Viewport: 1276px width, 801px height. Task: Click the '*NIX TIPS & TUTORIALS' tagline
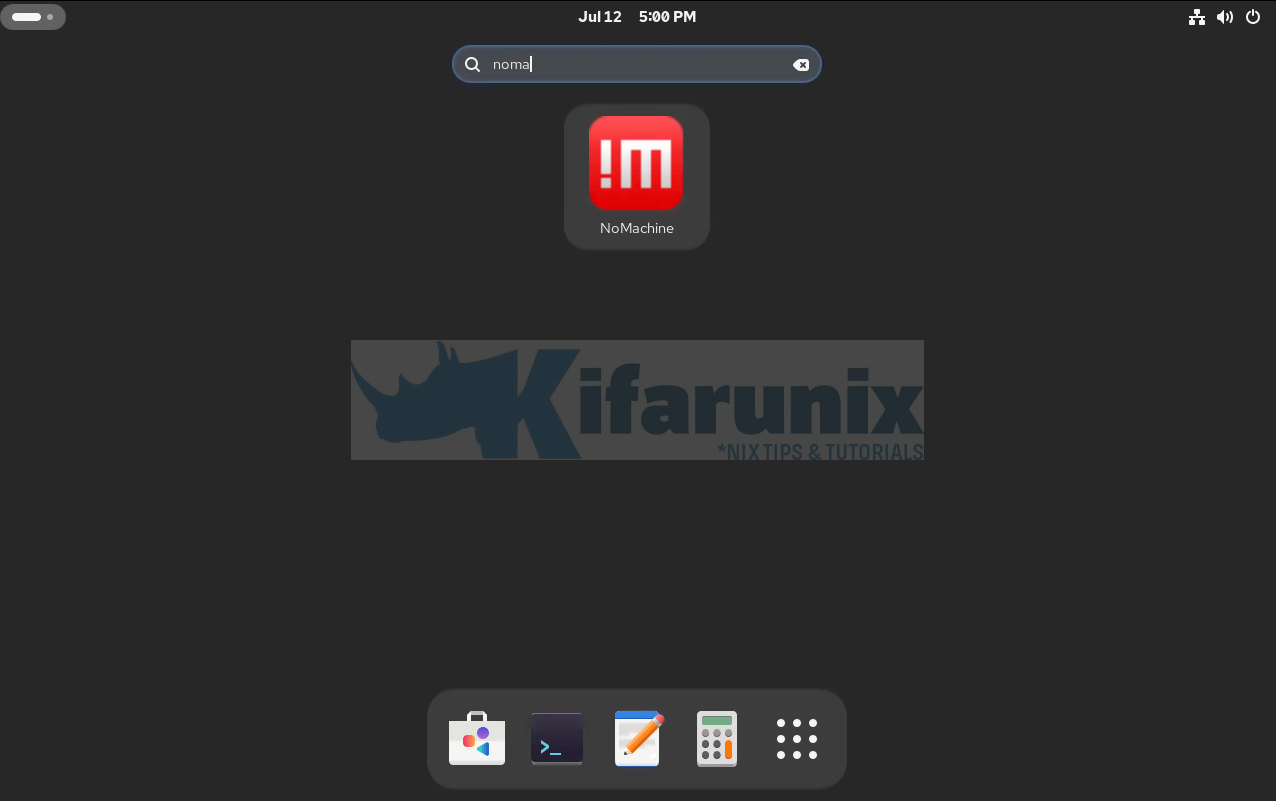[820, 452]
